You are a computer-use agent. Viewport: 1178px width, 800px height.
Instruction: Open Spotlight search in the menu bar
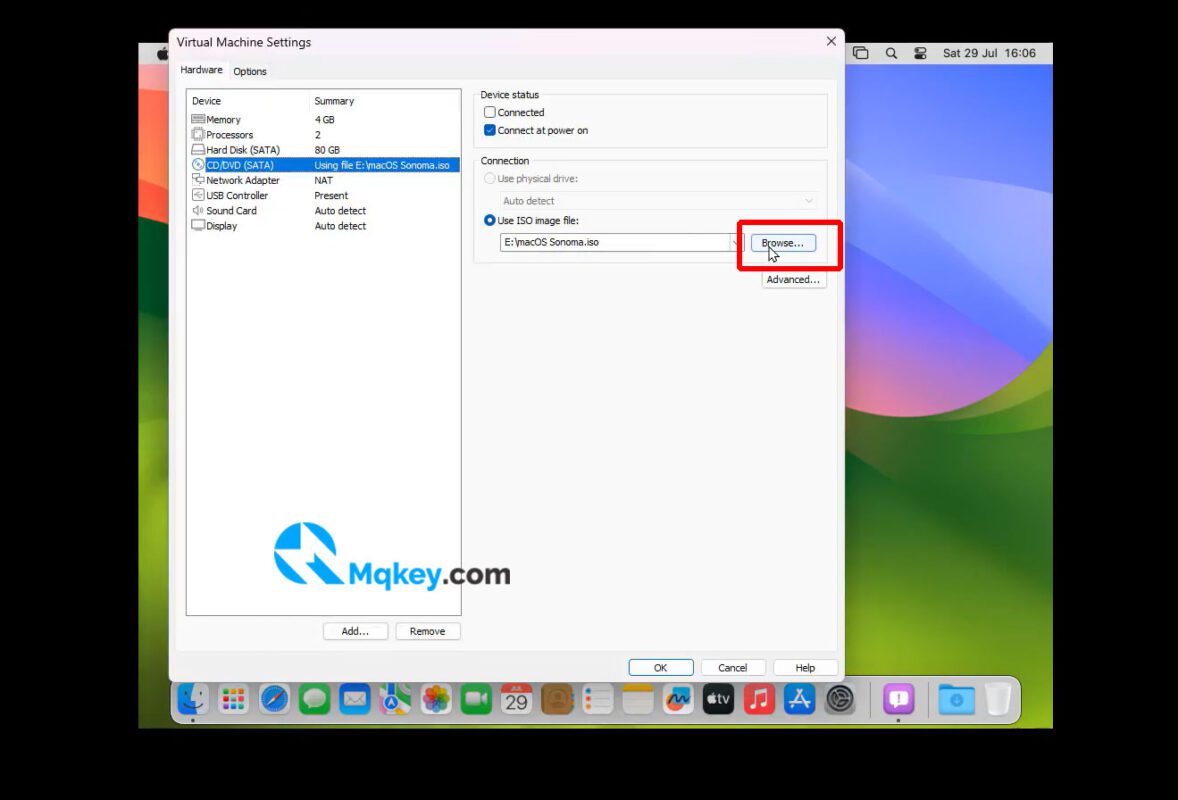tap(891, 53)
